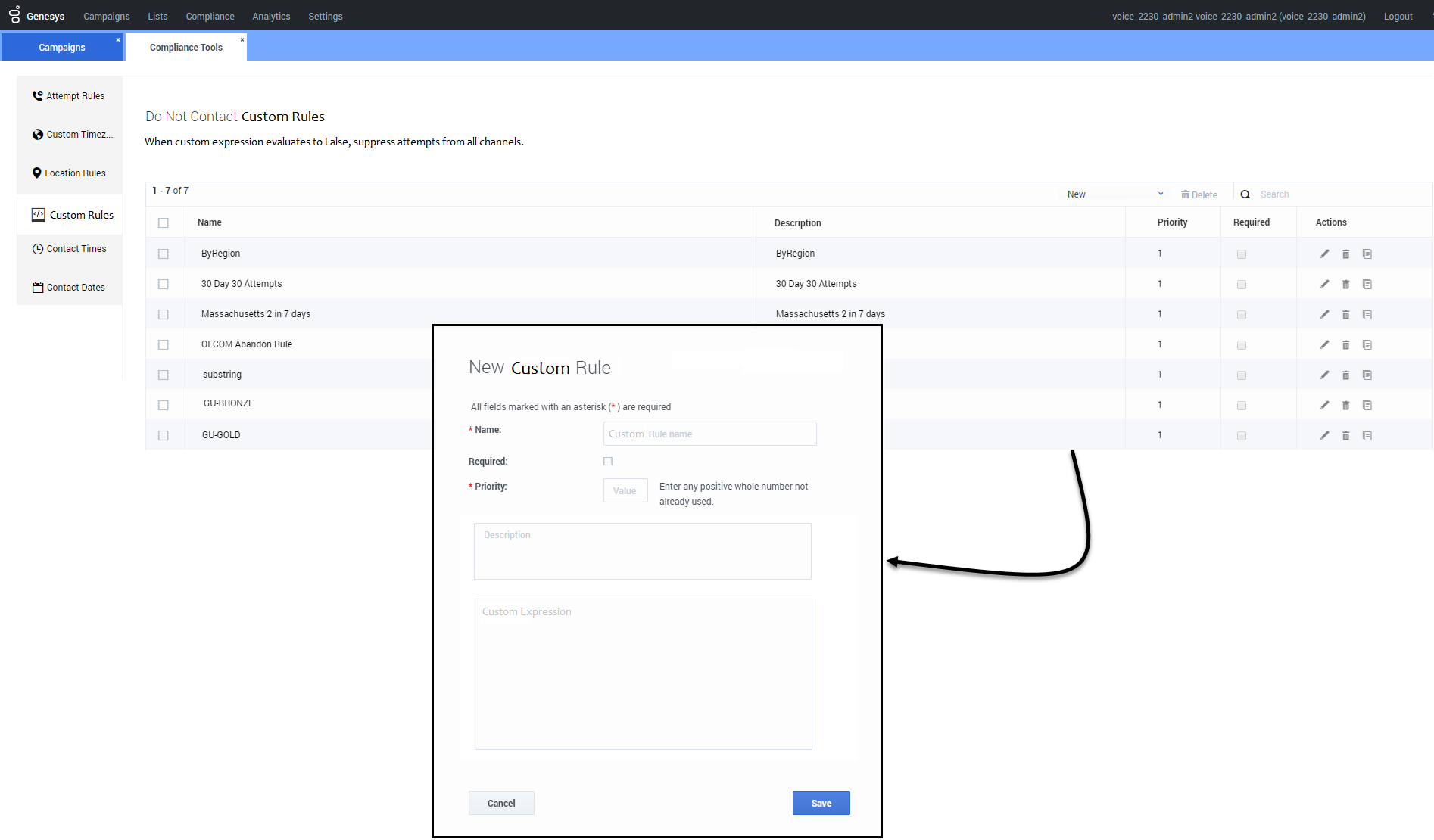
Task: Click the search magnifier icon
Action: [1245, 194]
